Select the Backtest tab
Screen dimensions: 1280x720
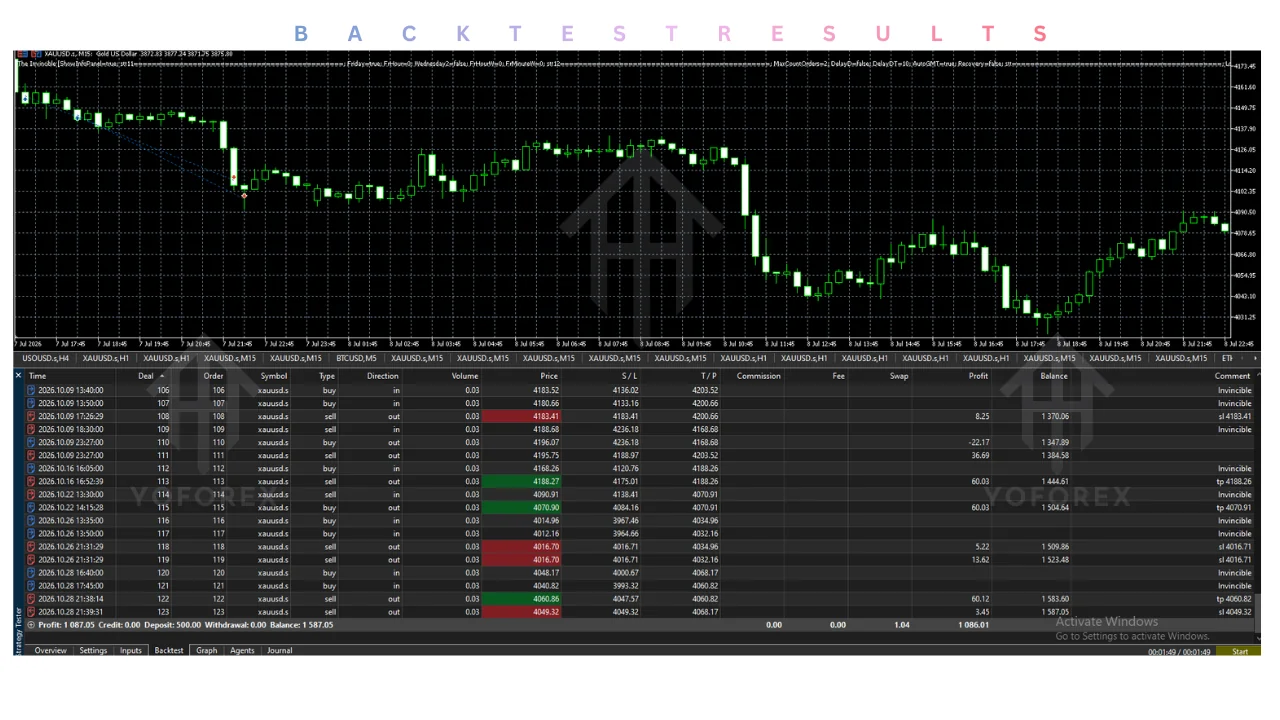click(x=169, y=651)
